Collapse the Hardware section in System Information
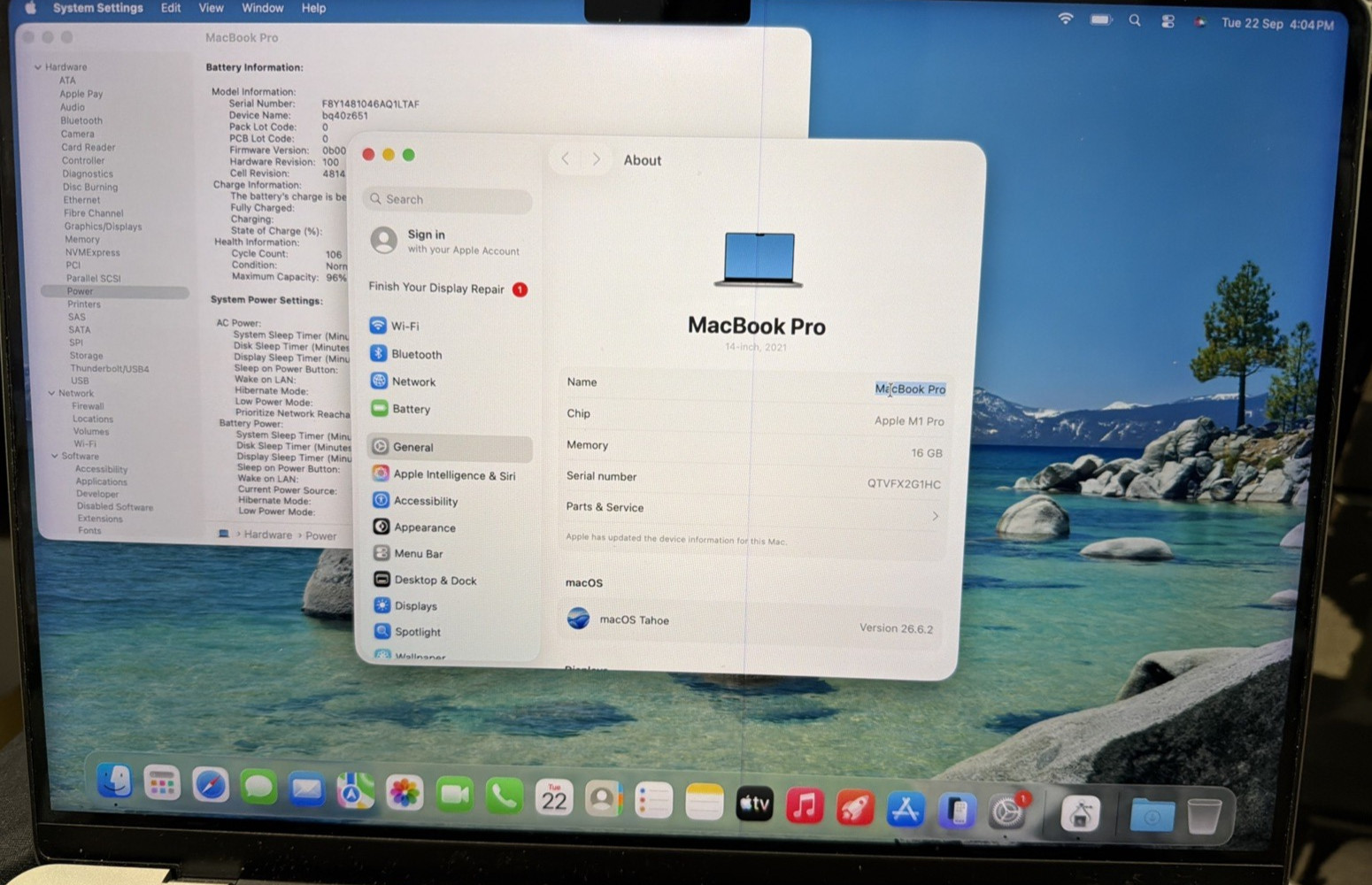Image resolution: width=1372 pixels, height=885 pixels. pos(38,67)
